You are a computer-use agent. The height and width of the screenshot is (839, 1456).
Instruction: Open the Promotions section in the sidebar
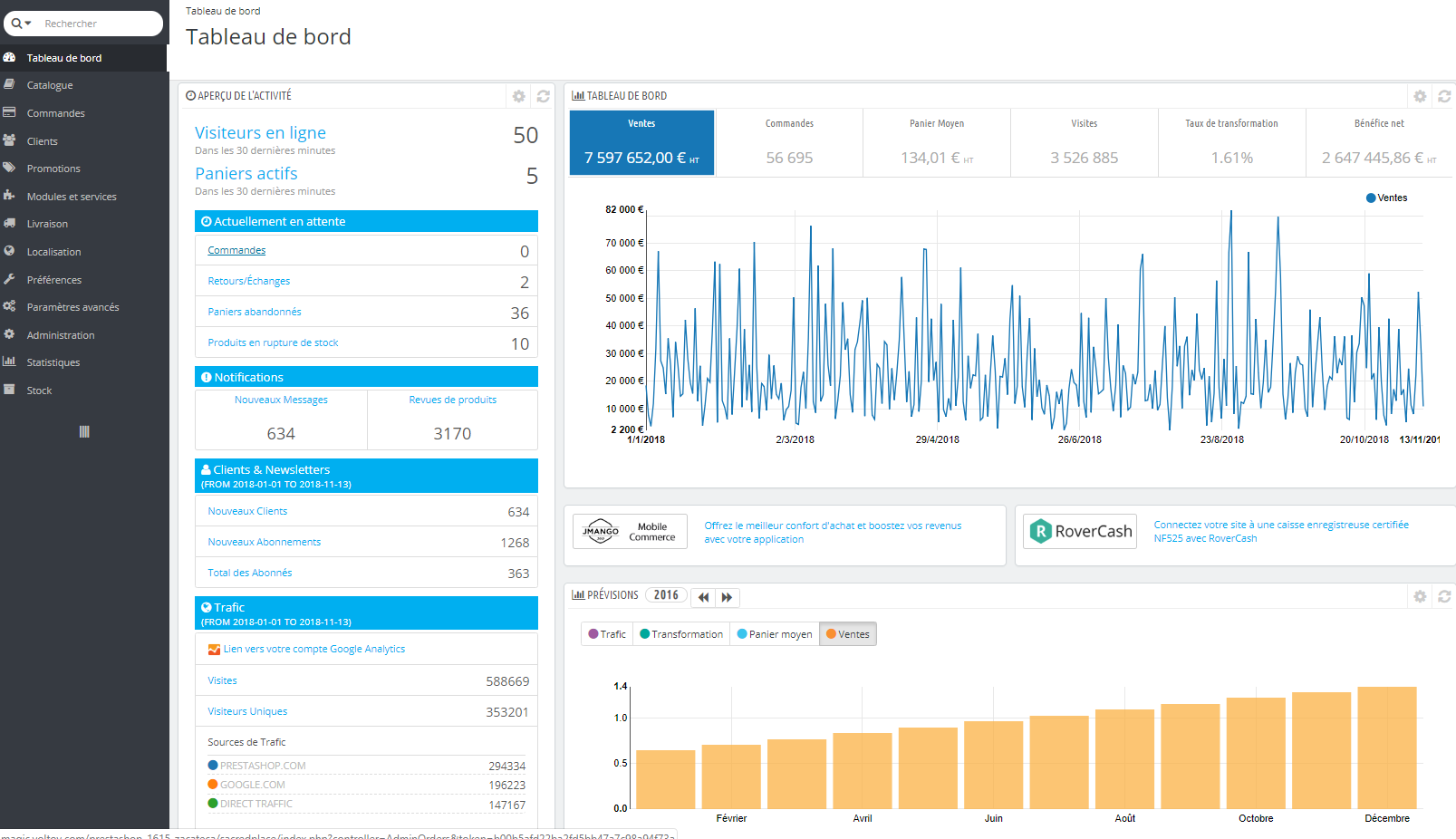(x=53, y=168)
